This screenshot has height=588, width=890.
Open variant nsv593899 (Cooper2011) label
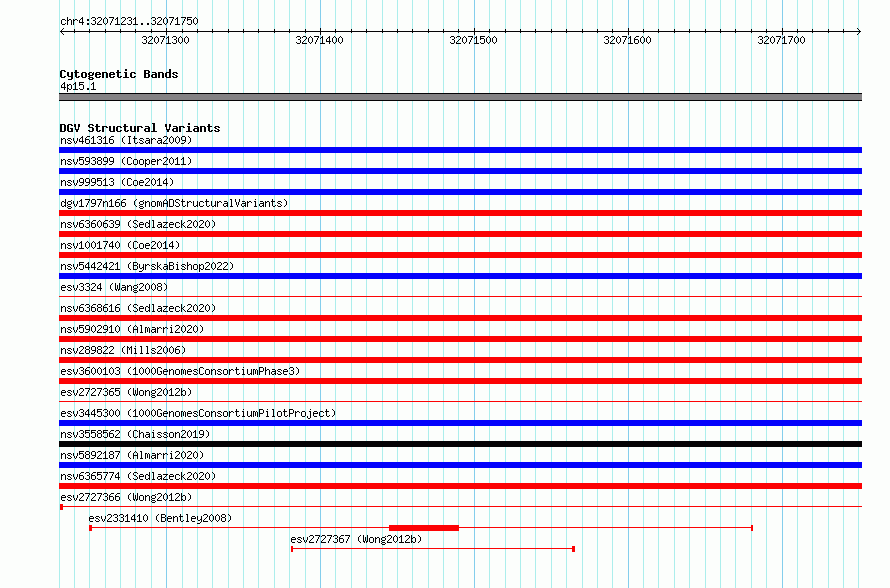pyautogui.click(x=126, y=161)
